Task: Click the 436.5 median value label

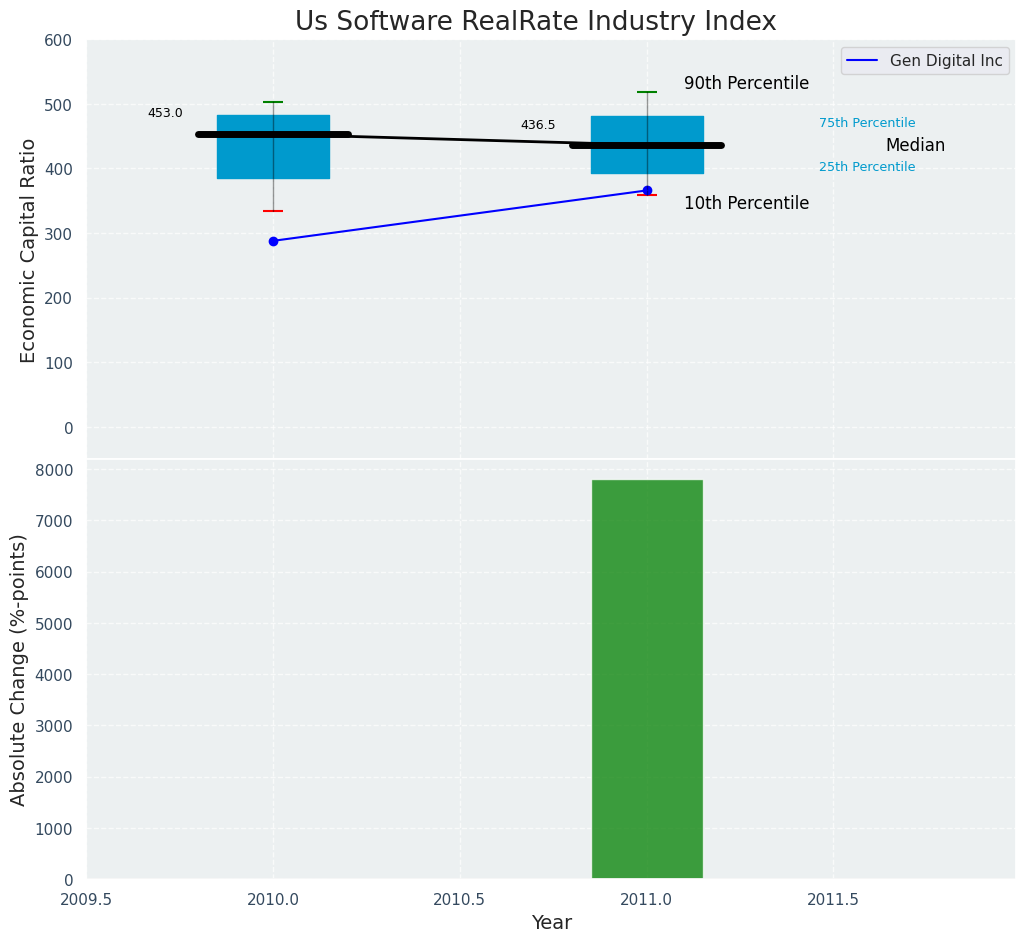Action: click(x=538, y=125)
